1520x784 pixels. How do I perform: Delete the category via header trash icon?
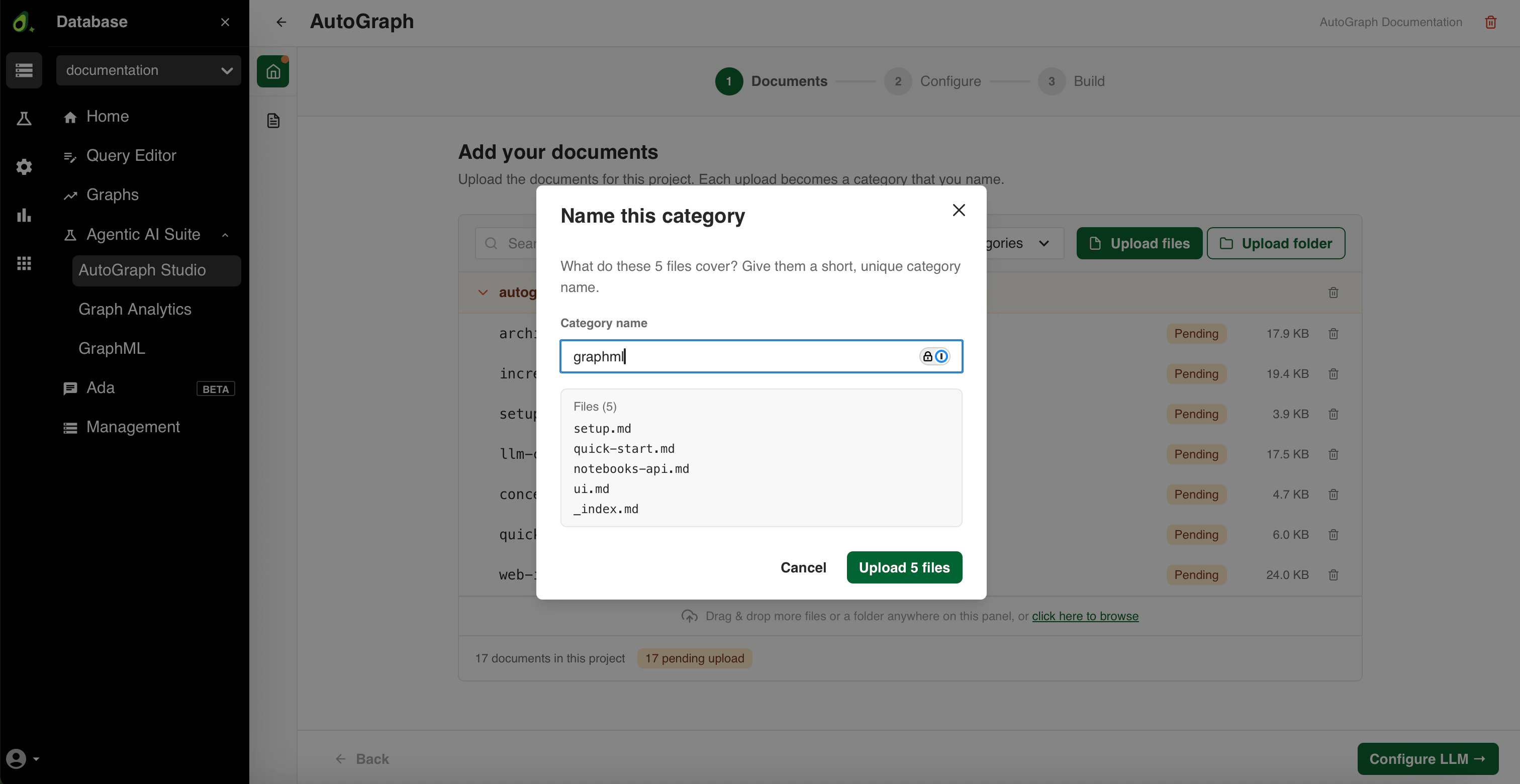coord(1333,292)
